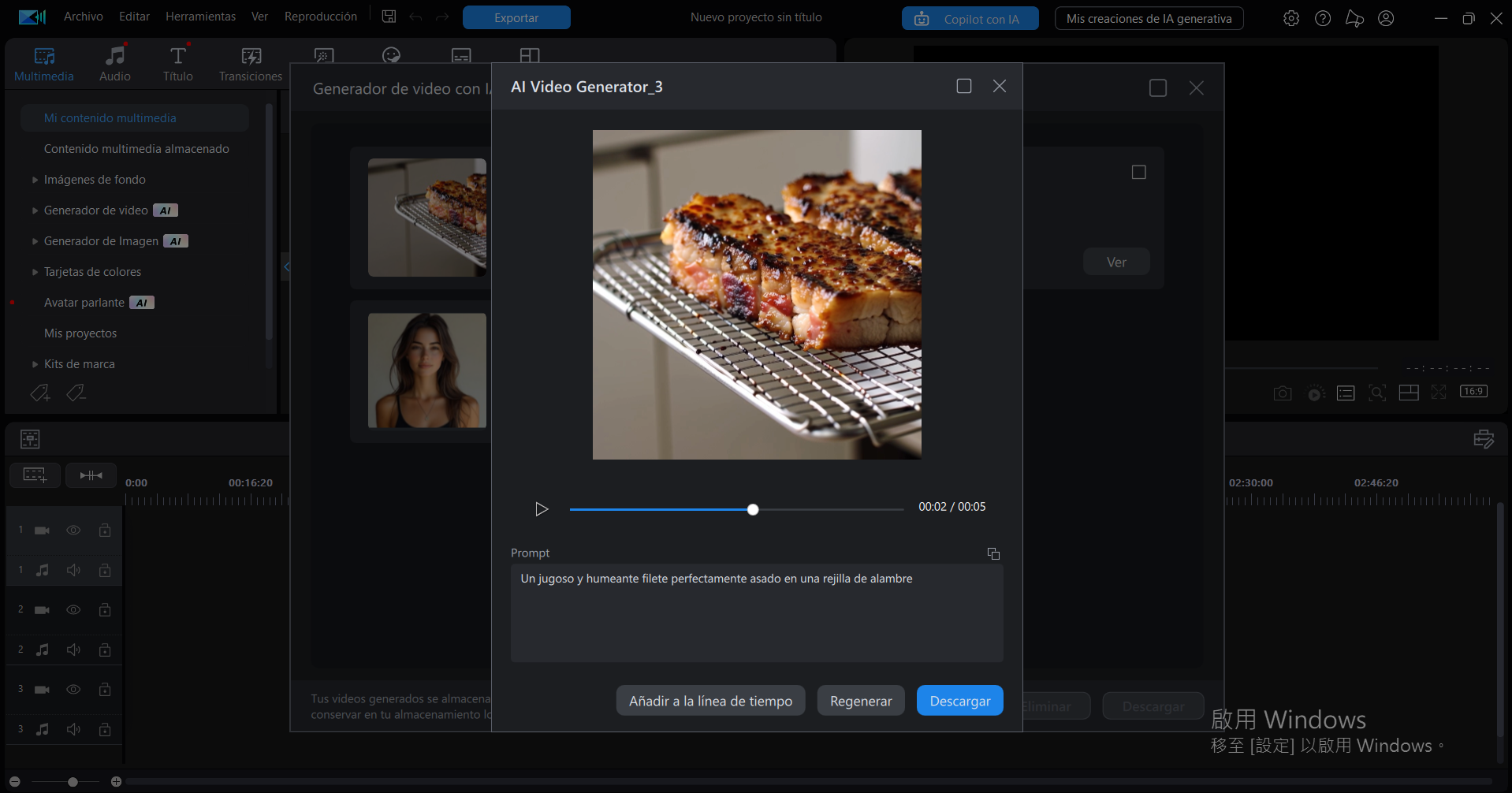
Task: Click the redo arrow icon
Action: pyautogui.click(x=442, y=17)
